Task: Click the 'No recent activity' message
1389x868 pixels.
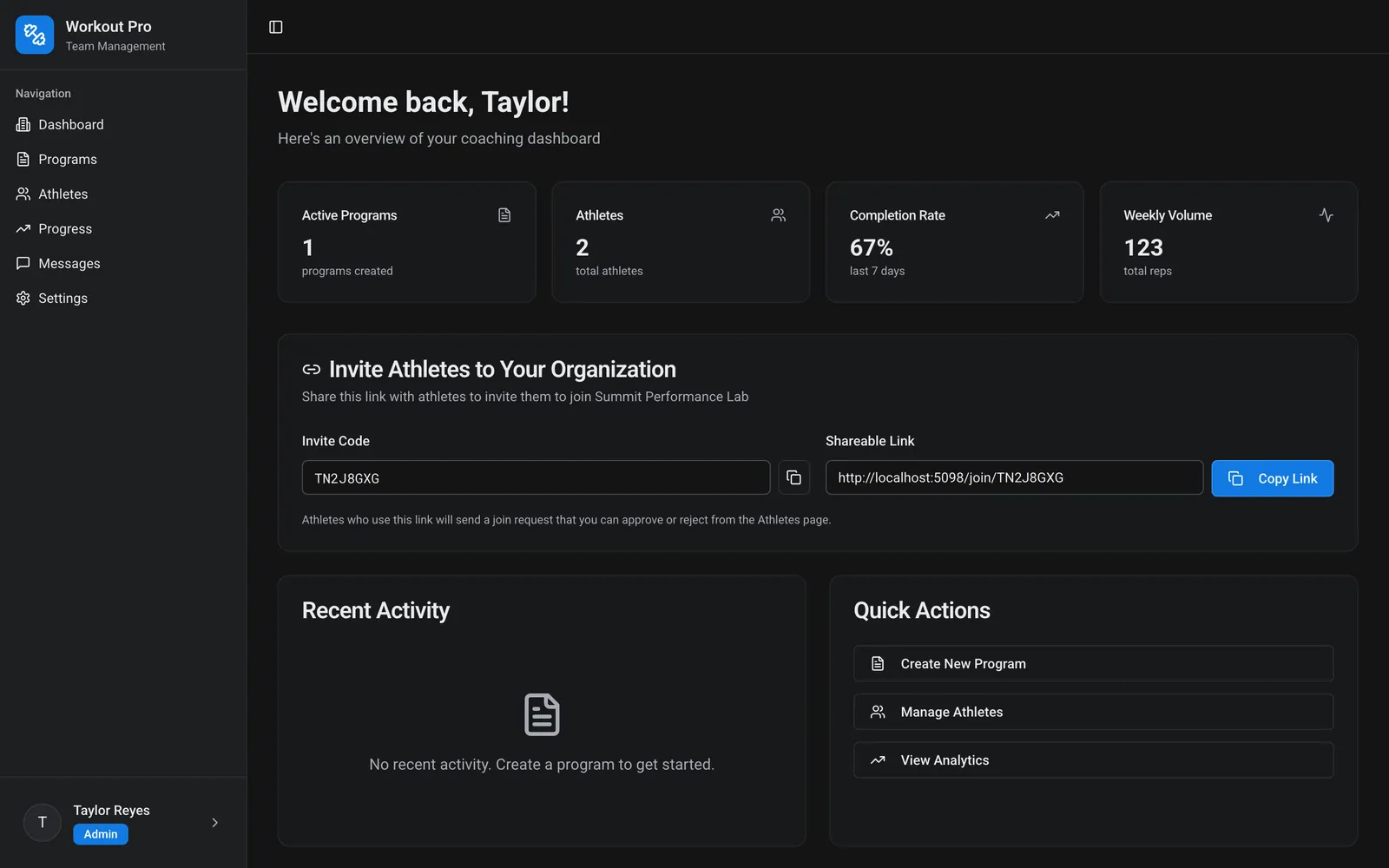Action: tap(542, 765)
